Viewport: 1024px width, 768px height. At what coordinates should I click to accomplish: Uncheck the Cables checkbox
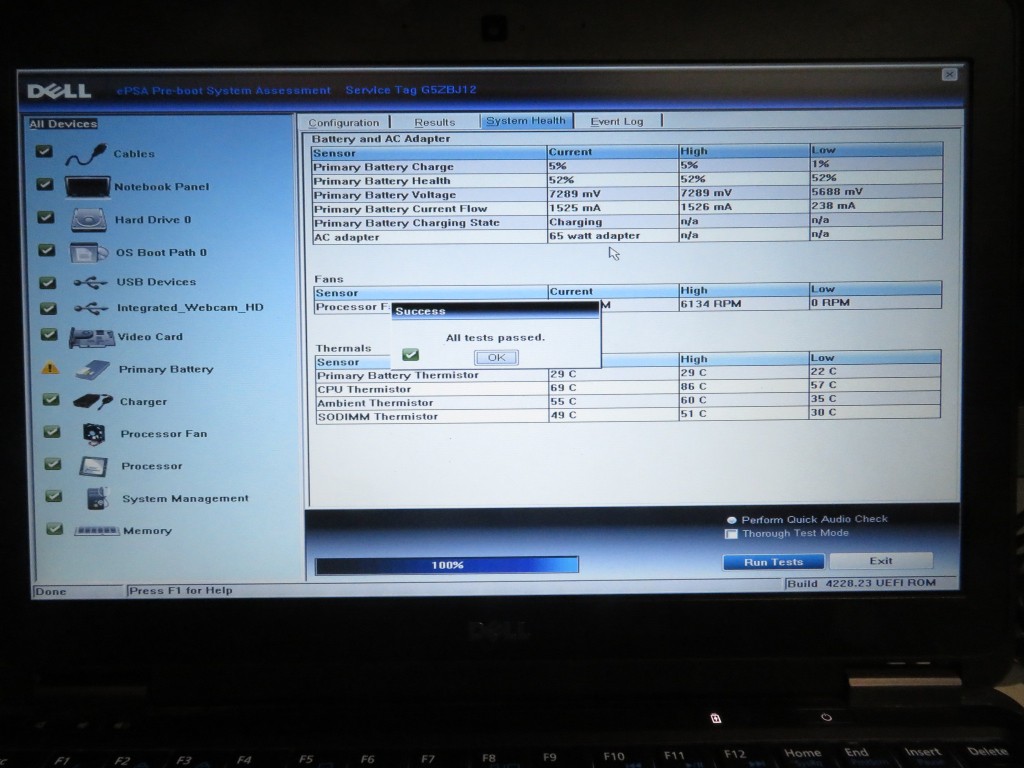pyautogui.click(x=44, y=152)
